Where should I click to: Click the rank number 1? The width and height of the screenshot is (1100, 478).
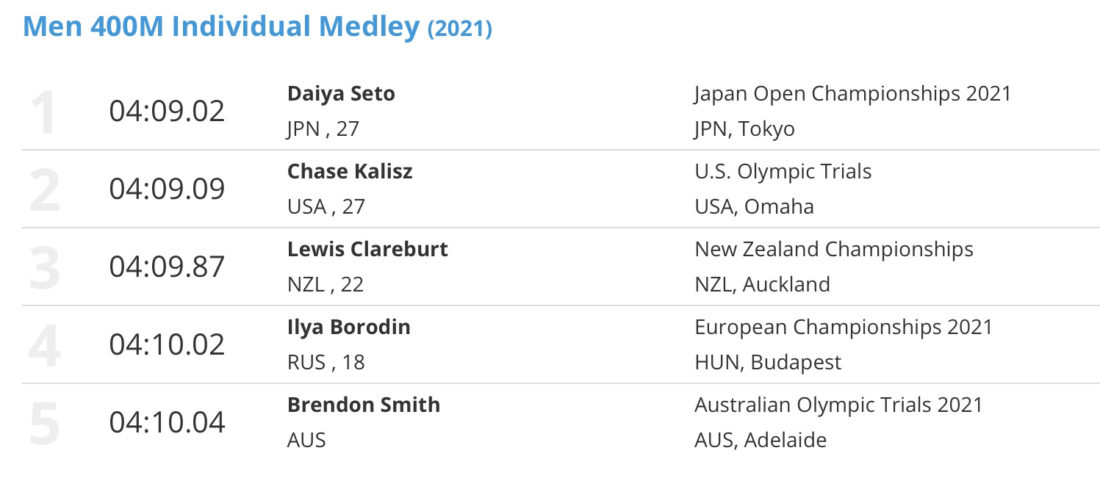click(x=43, y=112)
